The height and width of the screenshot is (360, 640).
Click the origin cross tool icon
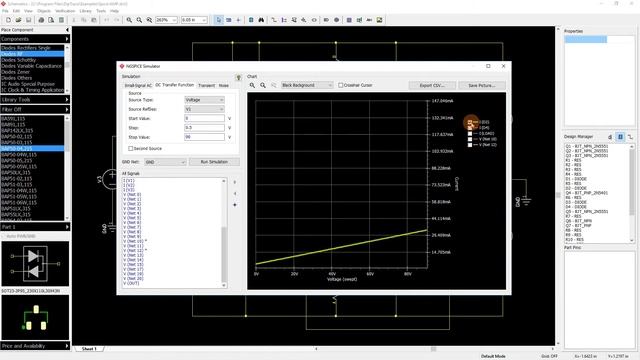[238, 20]
